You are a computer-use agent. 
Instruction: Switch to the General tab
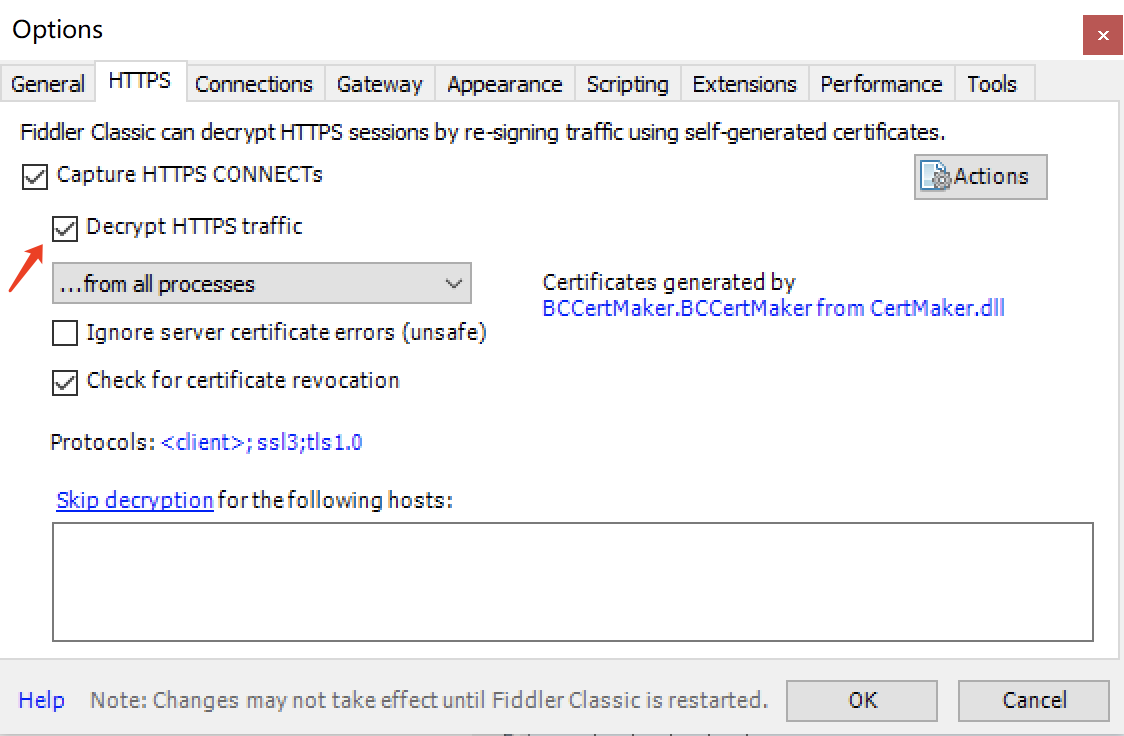tap(47, 84)
